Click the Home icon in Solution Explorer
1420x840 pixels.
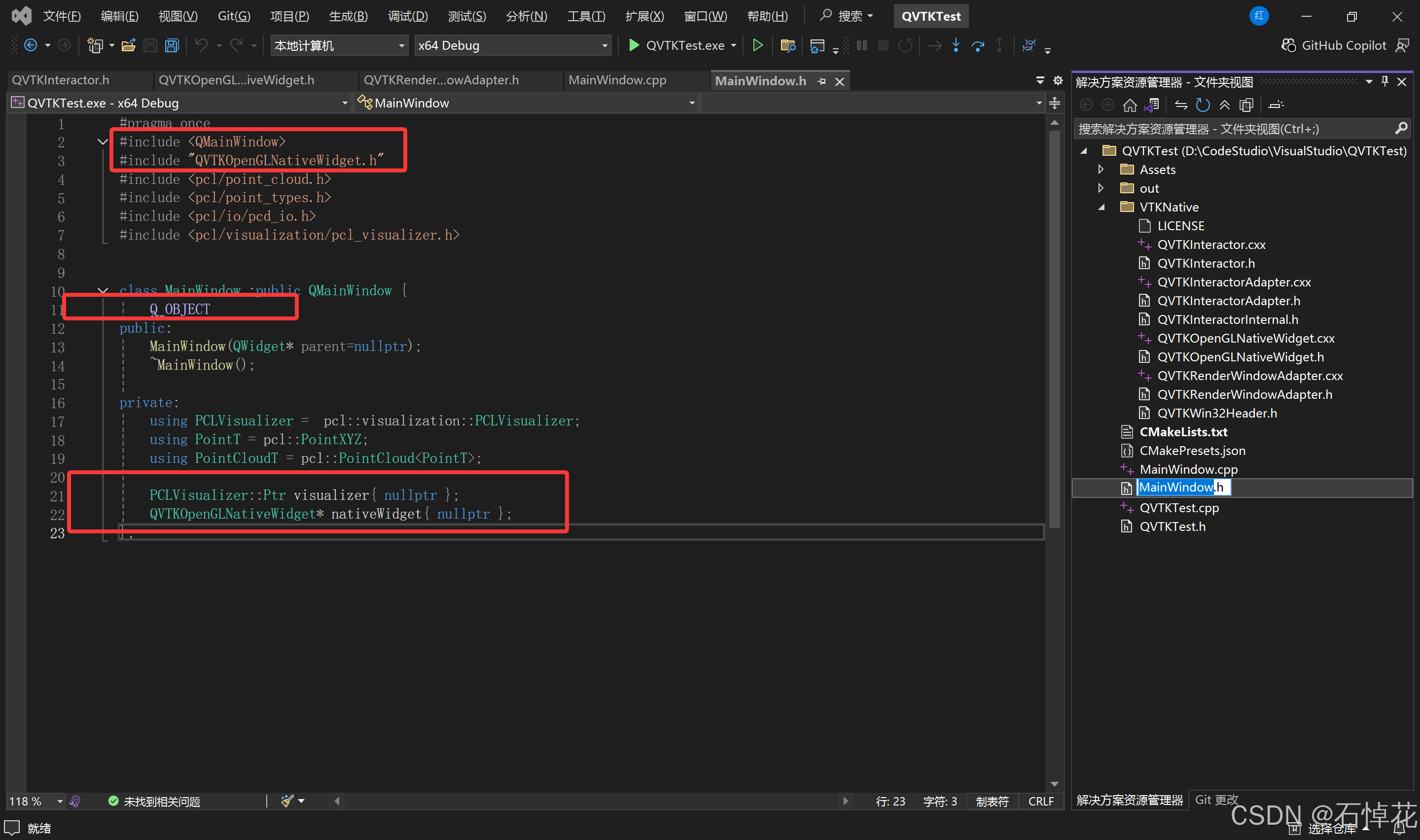(1130, 105)
